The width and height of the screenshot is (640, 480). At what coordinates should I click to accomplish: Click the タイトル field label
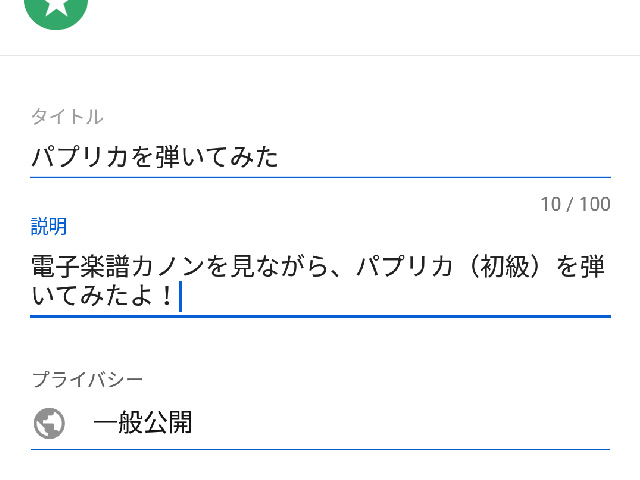(67, 117)
